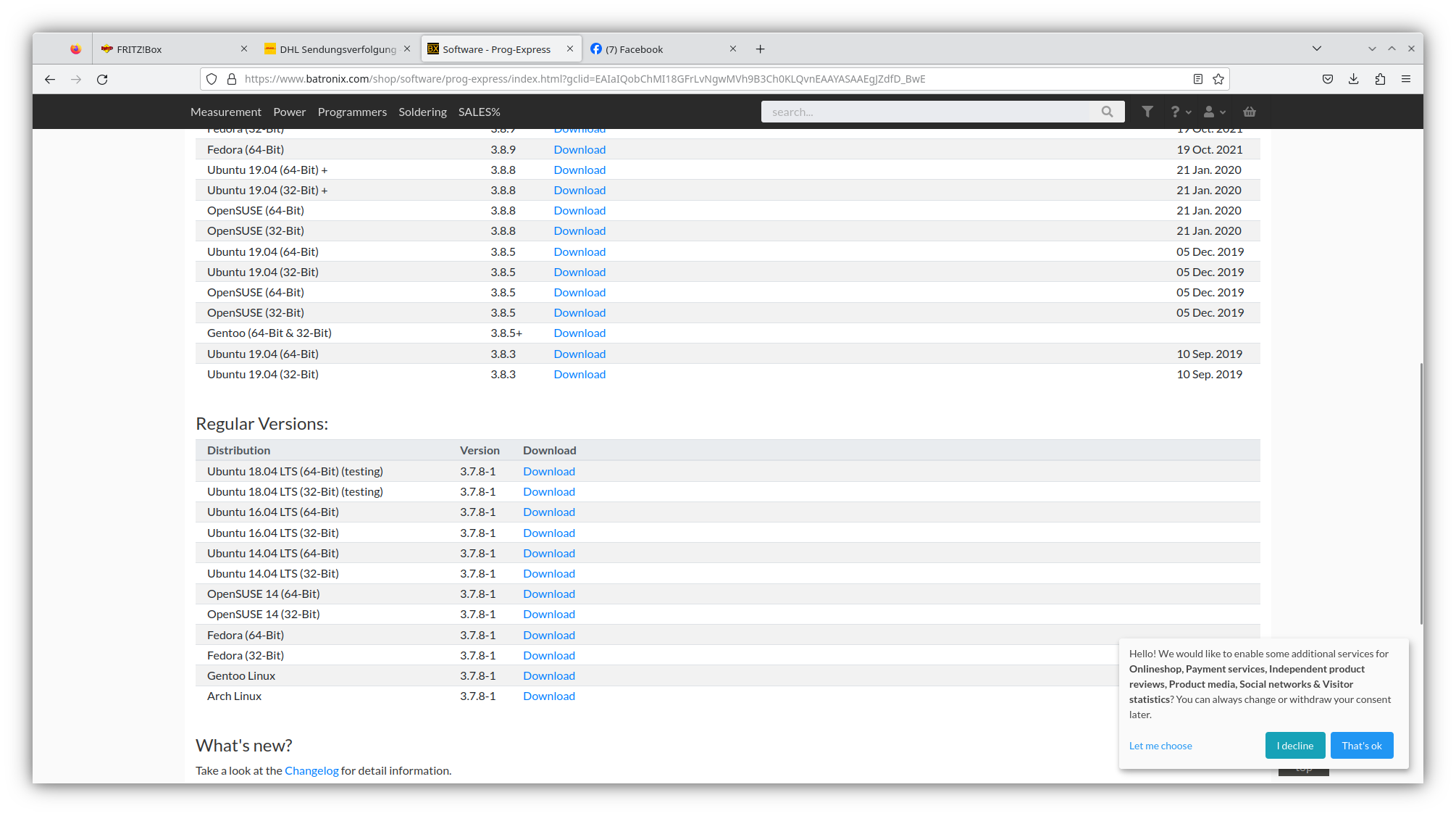This screenshot has width=1456, height=816.
Task: Open the Firefox hamburger menu
Action: (x=1406, y=79)
